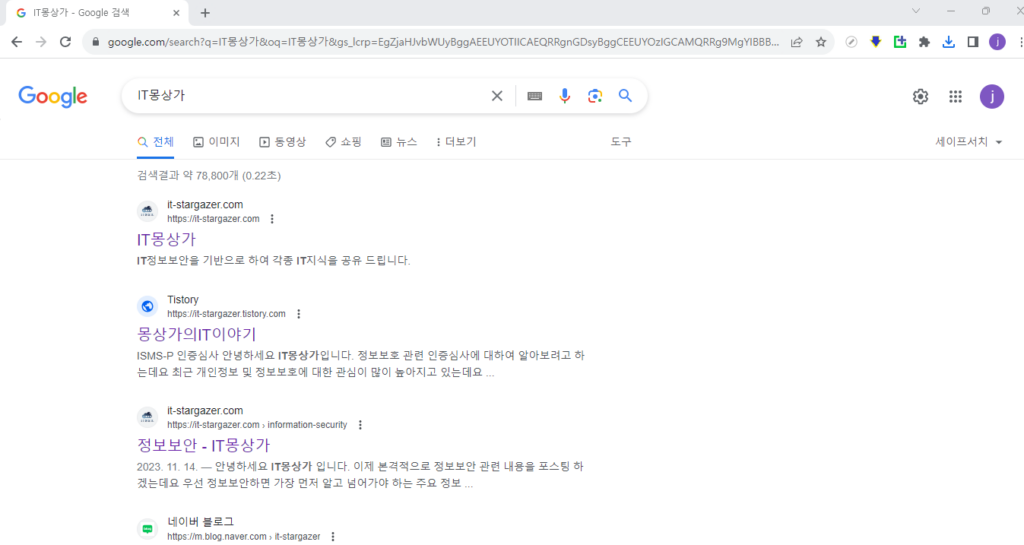Expand the 더보기 menu
This screenshot has width=1024, height=545.
(x=456, y=142)
